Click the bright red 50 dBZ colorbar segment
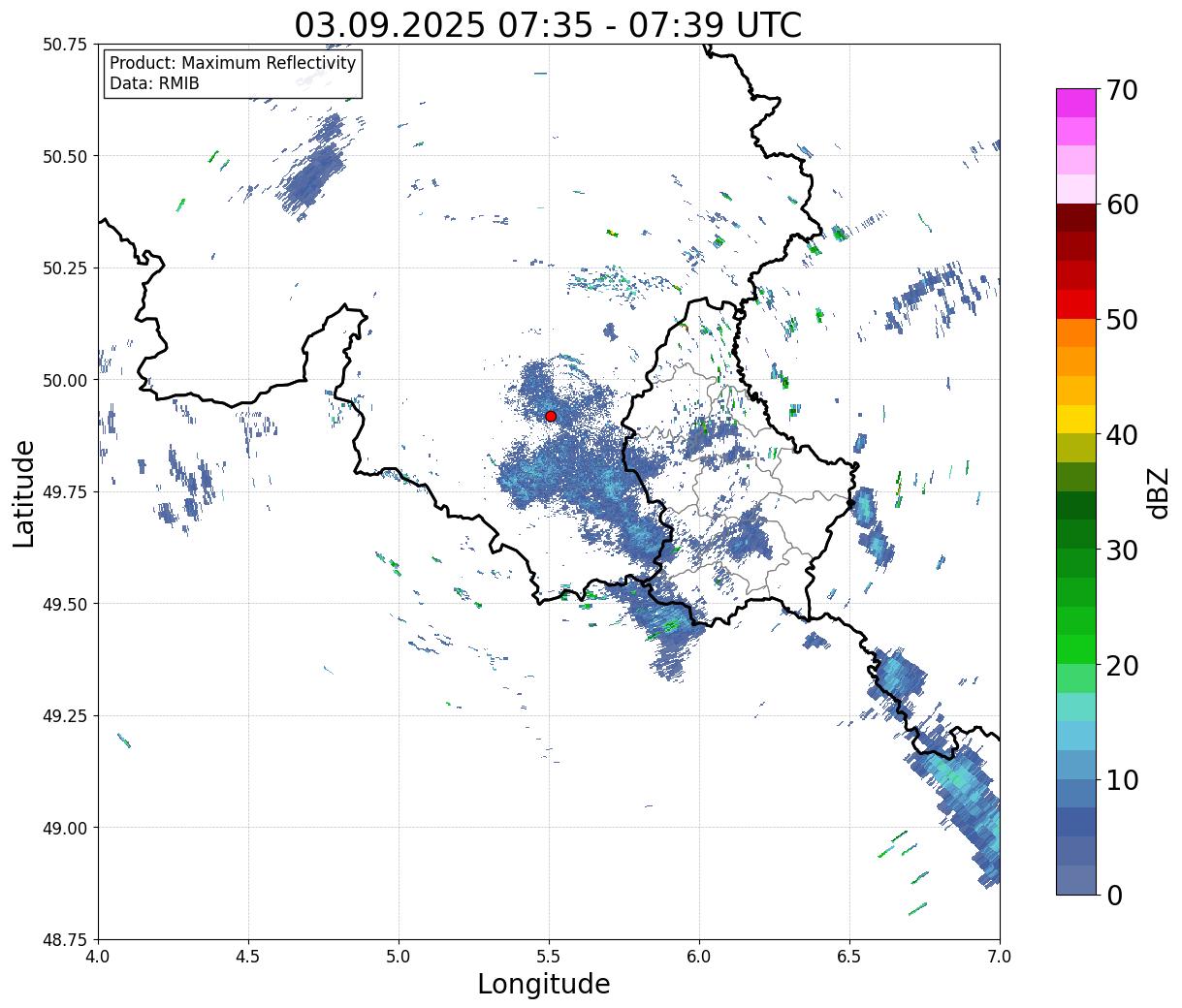Viewport: 1182px width, 1008px height. click(x=1076, y=304)
